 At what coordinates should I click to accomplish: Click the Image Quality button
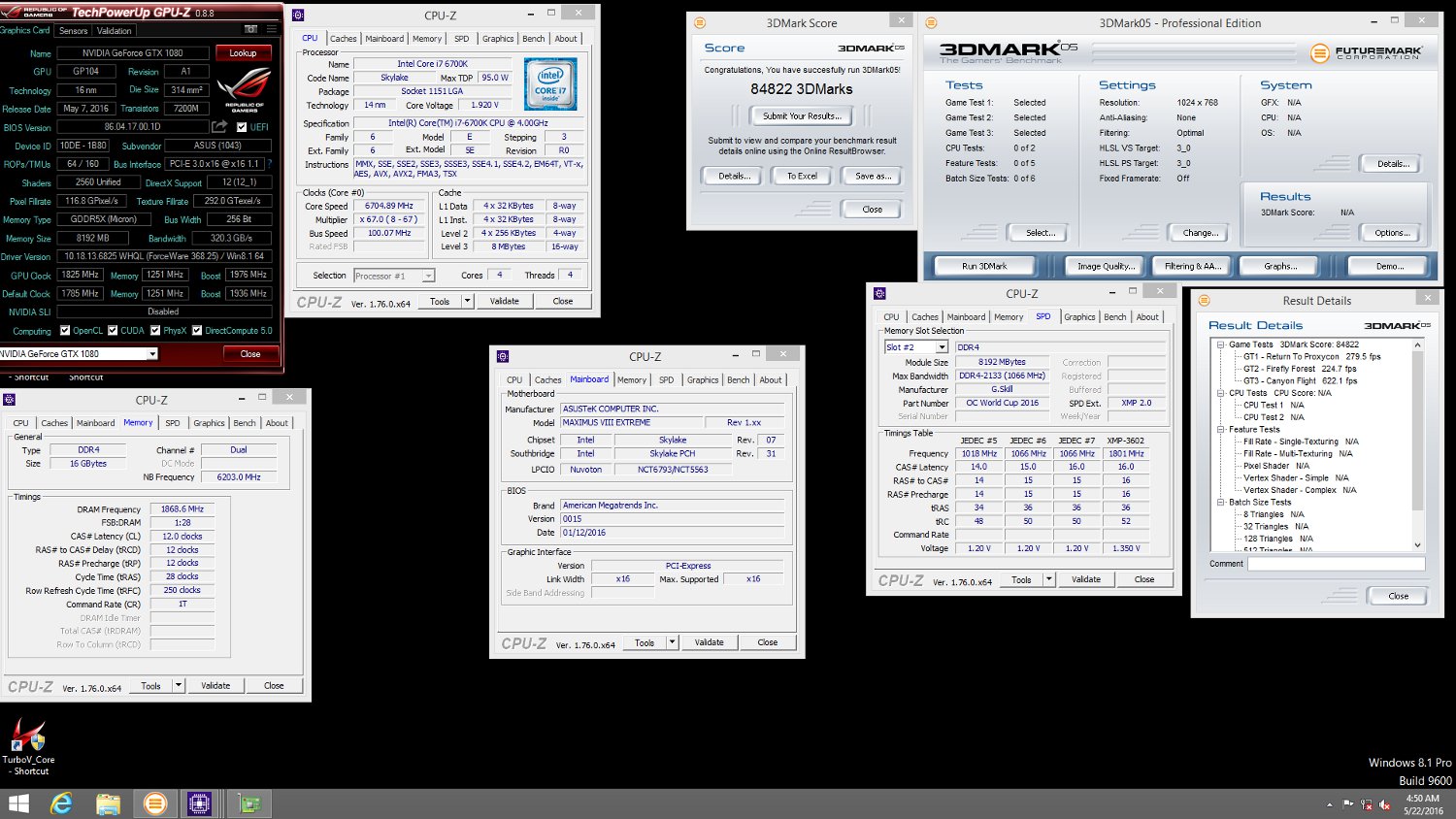pos(1106,266)
